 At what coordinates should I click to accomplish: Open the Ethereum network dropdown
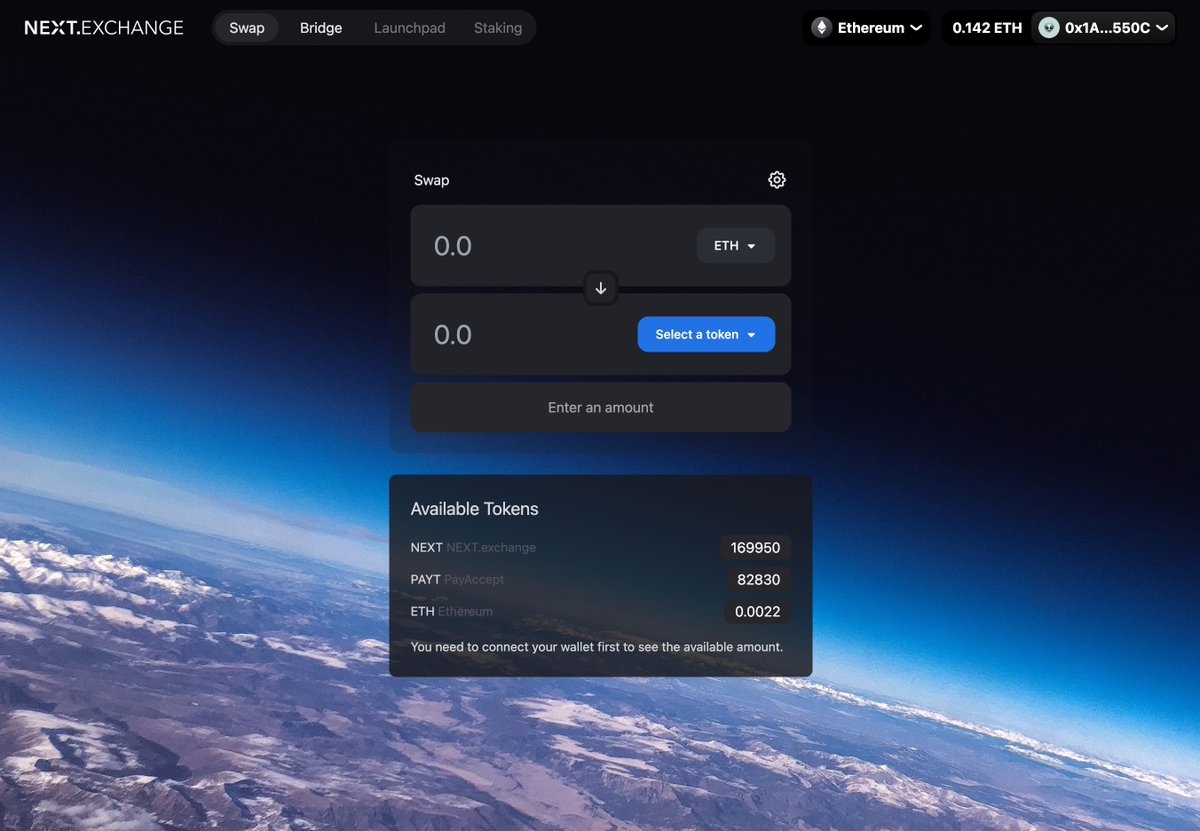click(x=866, y=28)
